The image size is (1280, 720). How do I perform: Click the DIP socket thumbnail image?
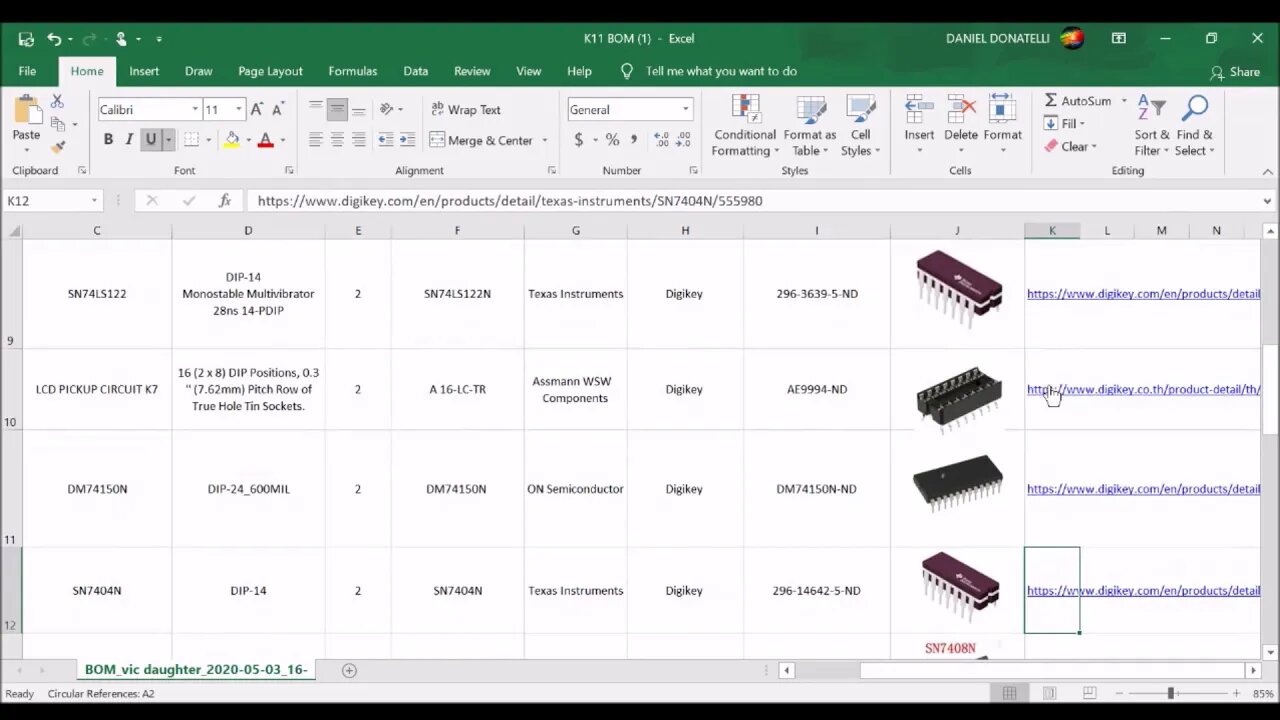tap(958, 398)
